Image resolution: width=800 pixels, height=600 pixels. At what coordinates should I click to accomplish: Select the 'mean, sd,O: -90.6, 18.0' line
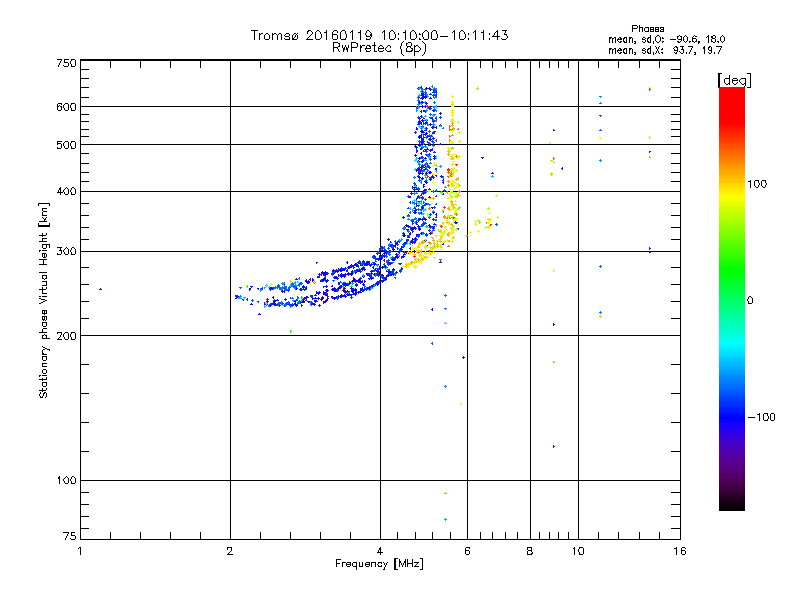(666, 39)
